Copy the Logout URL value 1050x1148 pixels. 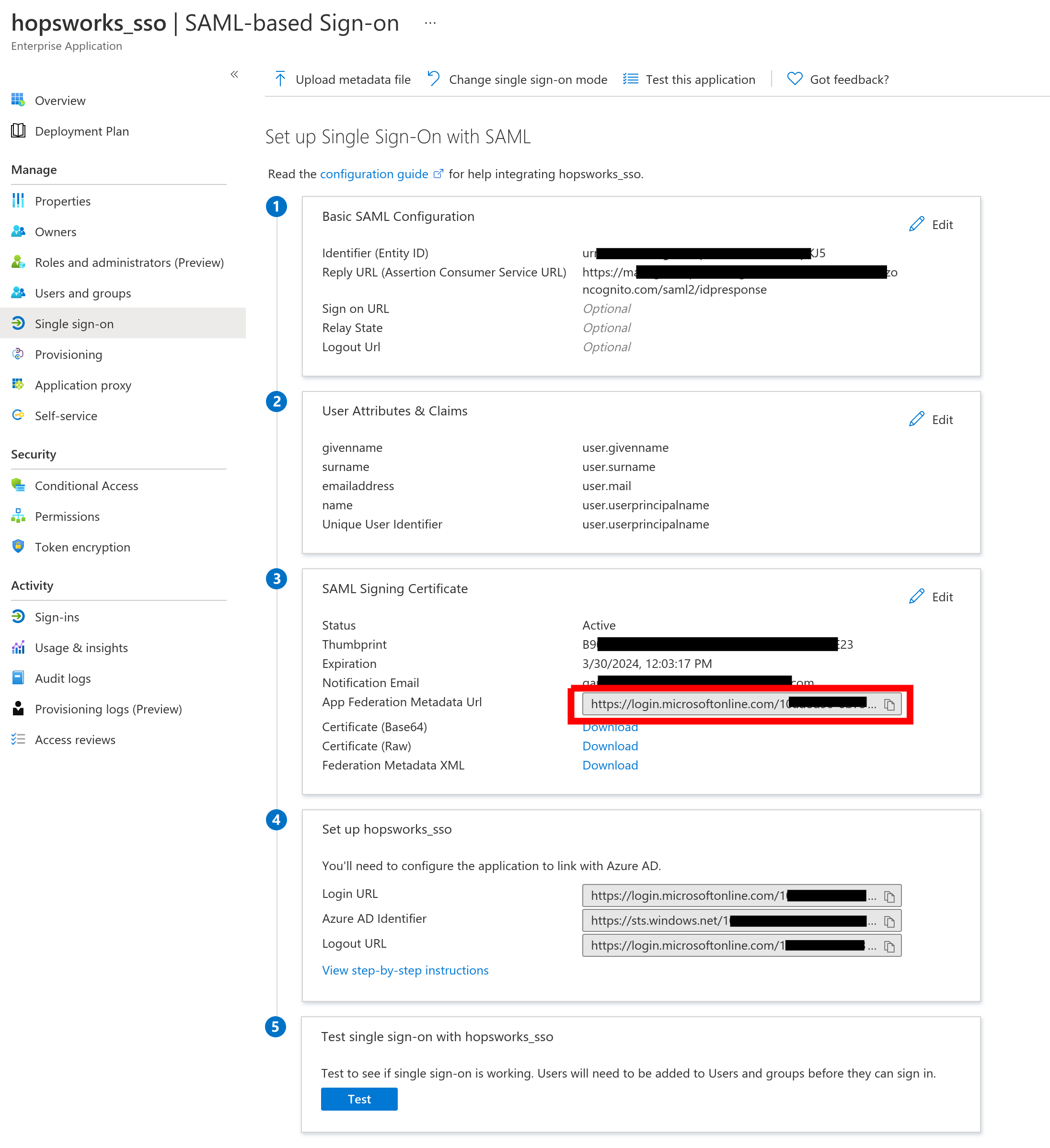[x=889, y=946]
